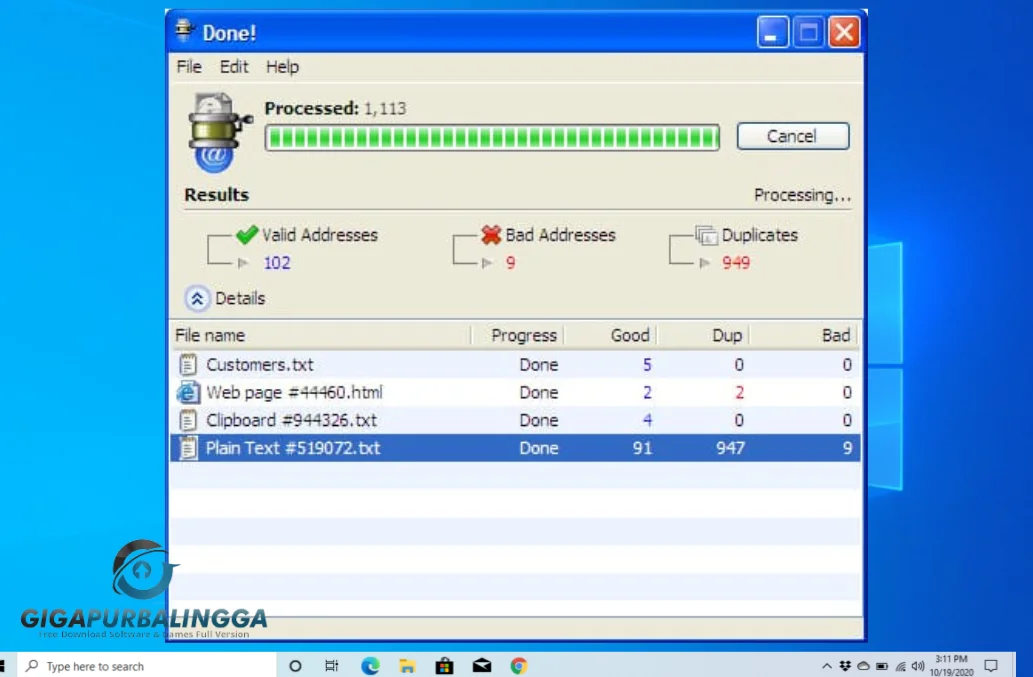Sort by File name column header

click(321, 335)
